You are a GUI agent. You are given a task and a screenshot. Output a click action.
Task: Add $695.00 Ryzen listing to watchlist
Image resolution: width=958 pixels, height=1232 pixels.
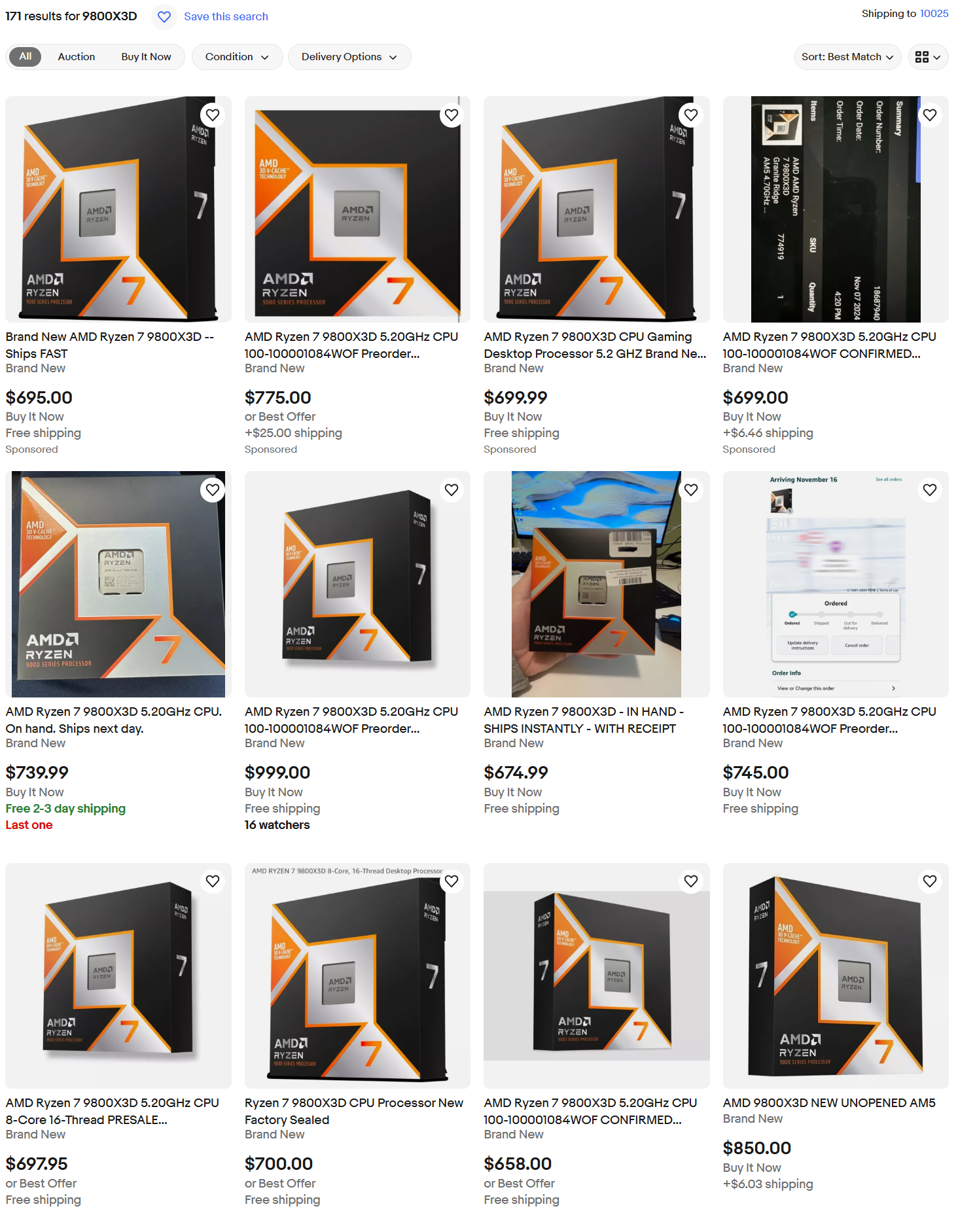tap(213, 115)
